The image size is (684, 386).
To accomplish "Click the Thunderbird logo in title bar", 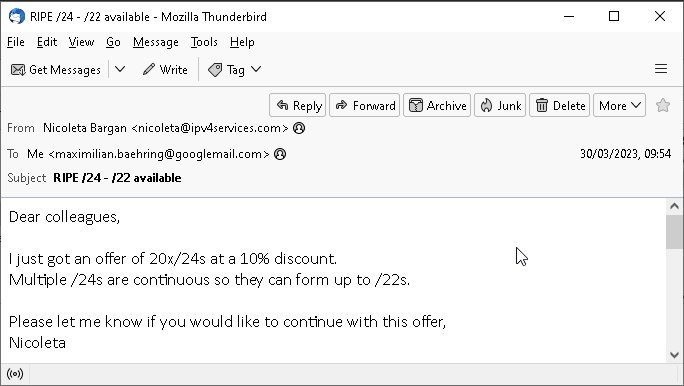I will click(x=17, y=17).
